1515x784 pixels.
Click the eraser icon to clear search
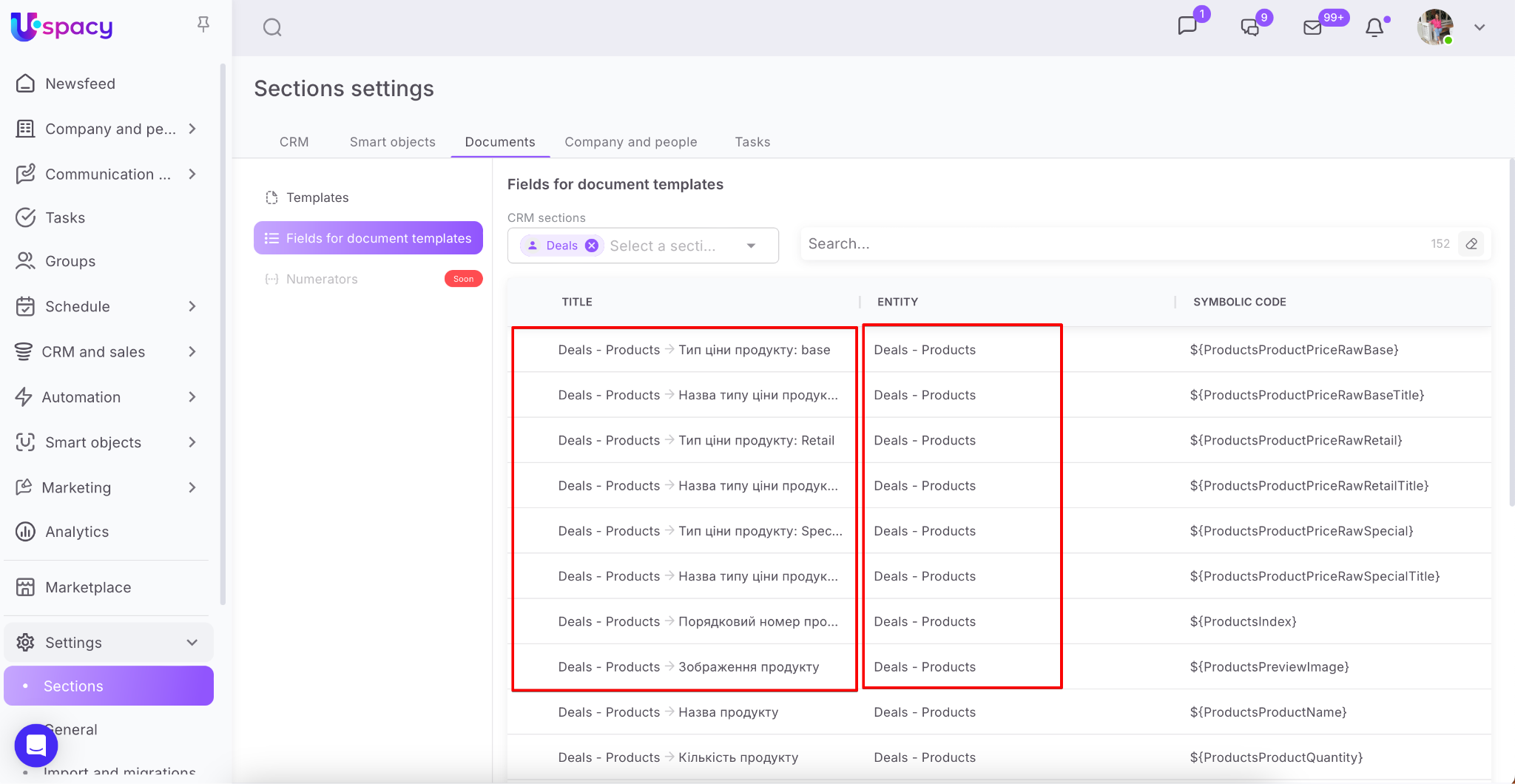tap(1471, 244)
